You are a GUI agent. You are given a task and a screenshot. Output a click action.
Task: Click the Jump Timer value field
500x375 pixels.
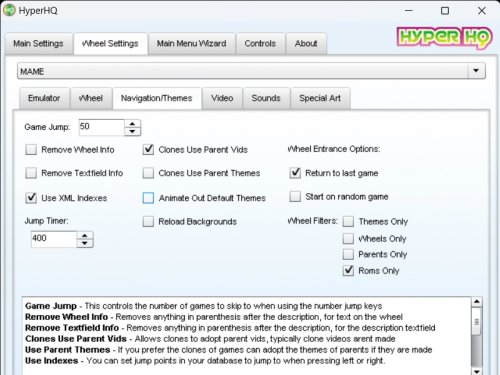pos(54,239)
